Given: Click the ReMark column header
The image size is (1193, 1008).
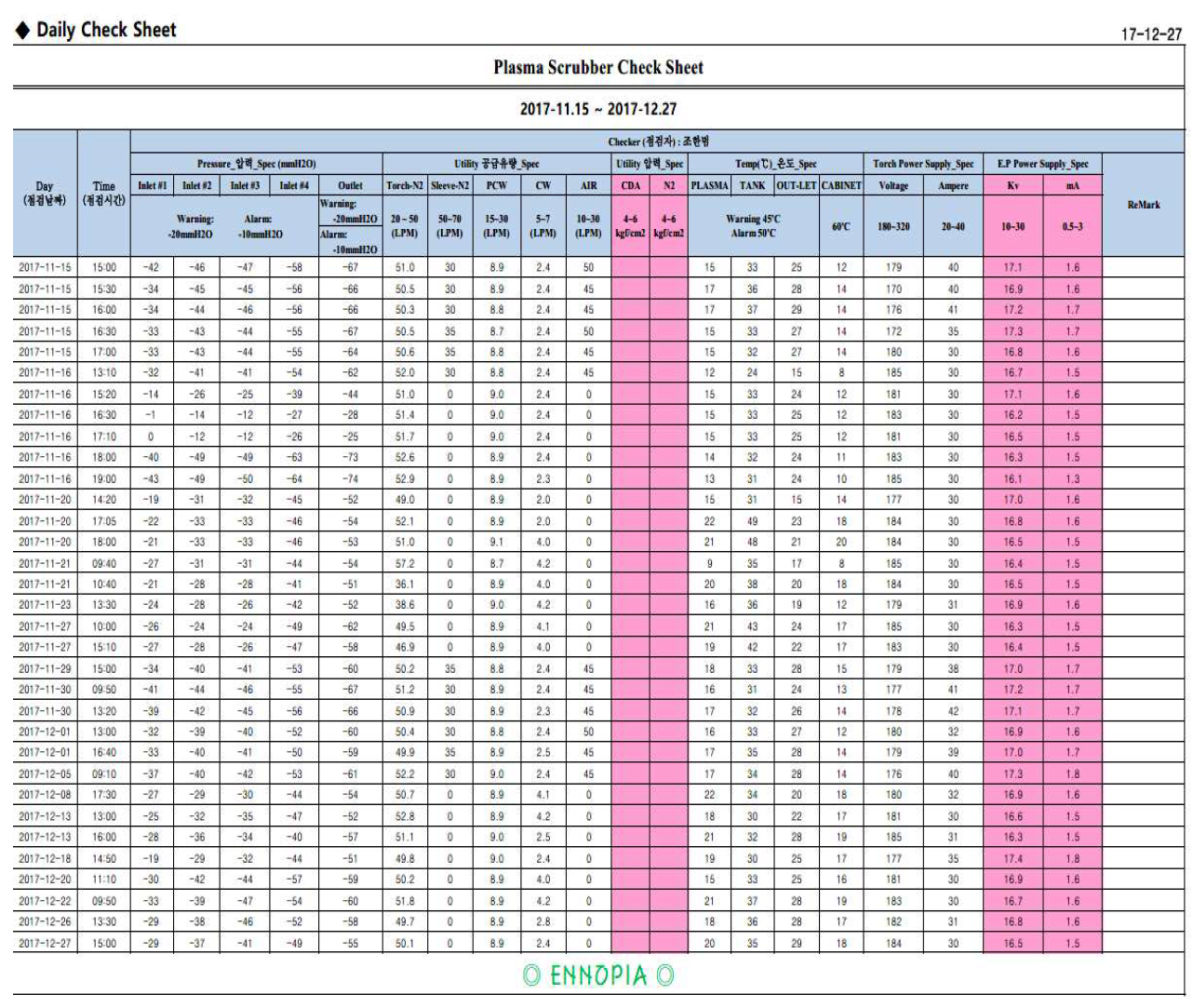Looking at the screenshot, I should (x=1144, y=205).
